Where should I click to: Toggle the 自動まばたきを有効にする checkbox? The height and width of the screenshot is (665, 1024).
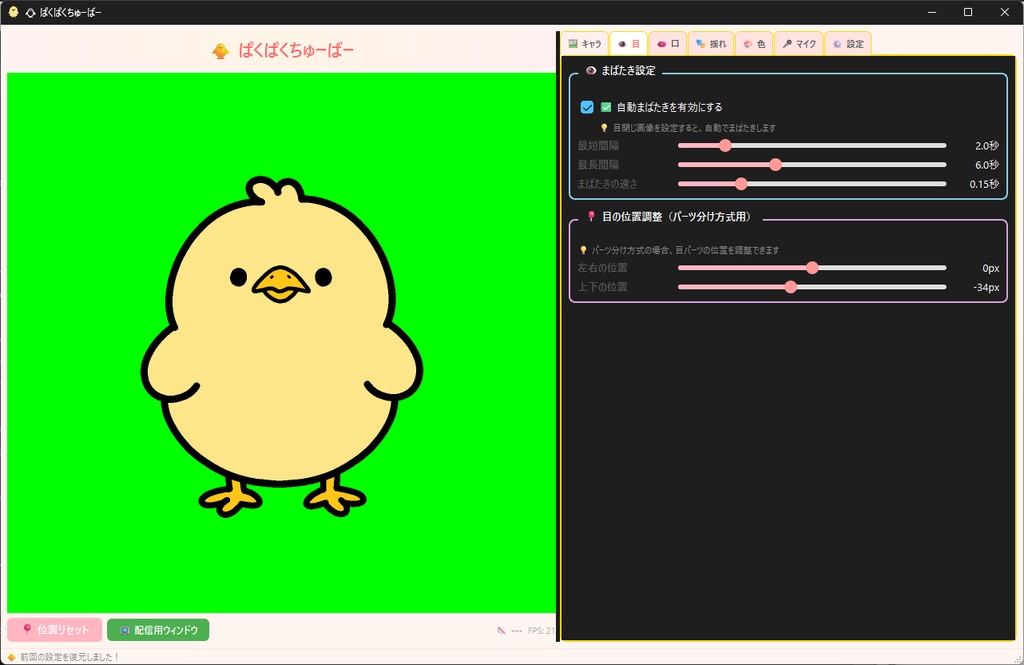click(x=587, y=107)
